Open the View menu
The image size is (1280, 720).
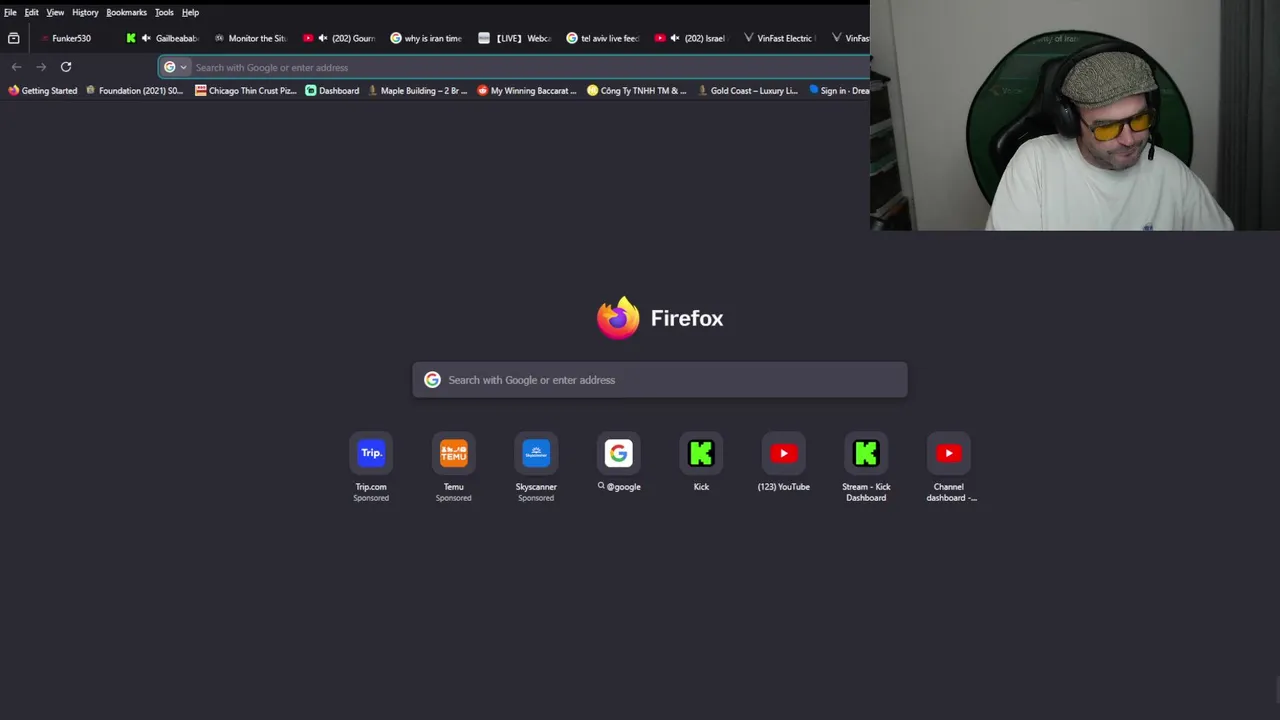pos(55,12)
